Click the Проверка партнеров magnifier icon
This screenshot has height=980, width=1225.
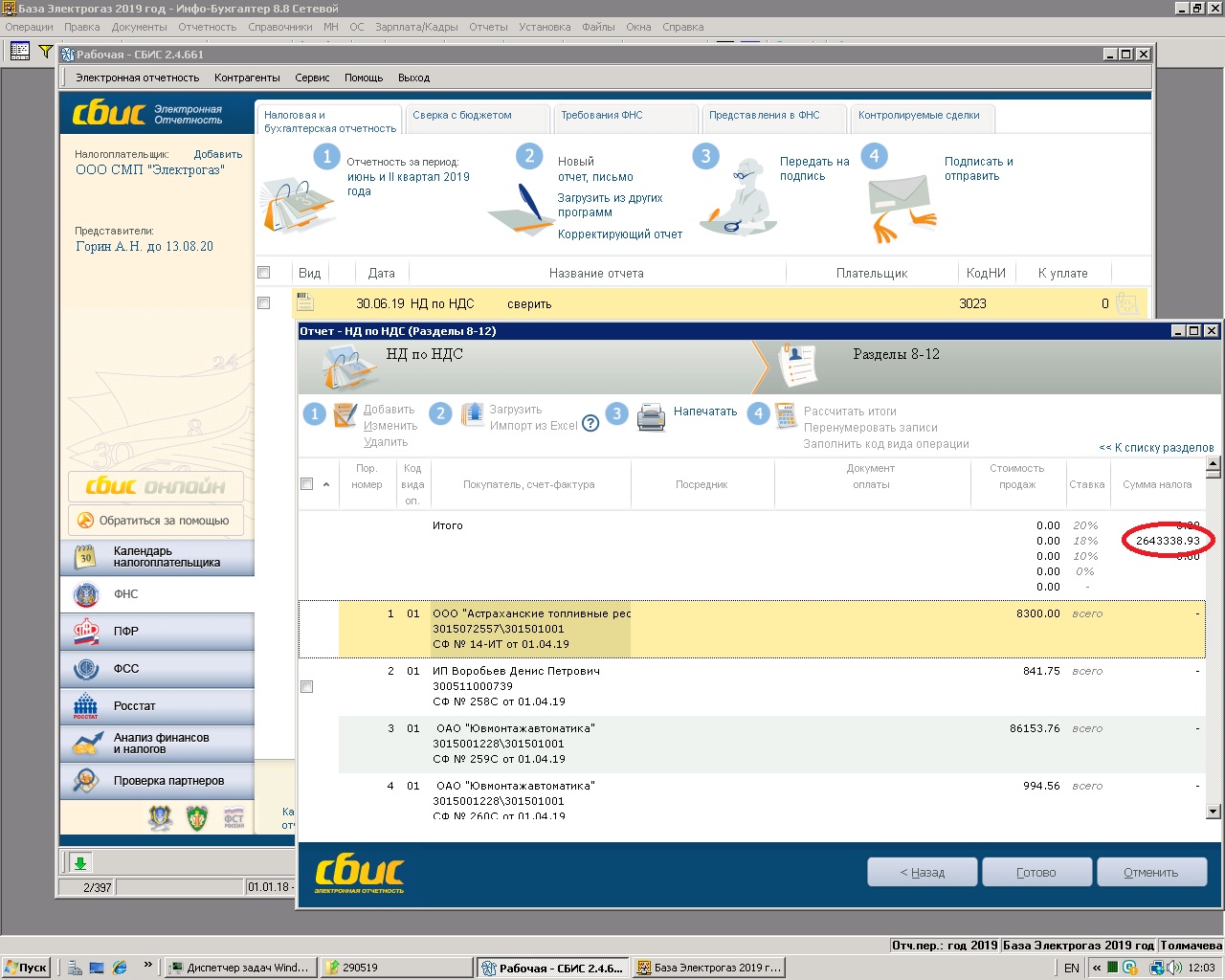coord(86,781)
